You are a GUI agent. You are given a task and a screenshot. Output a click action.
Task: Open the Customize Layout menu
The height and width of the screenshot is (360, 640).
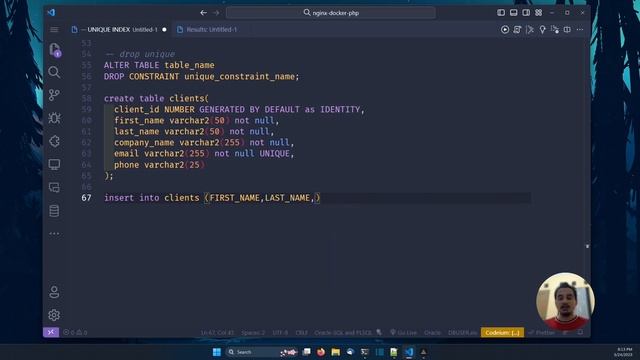[539, 13]
